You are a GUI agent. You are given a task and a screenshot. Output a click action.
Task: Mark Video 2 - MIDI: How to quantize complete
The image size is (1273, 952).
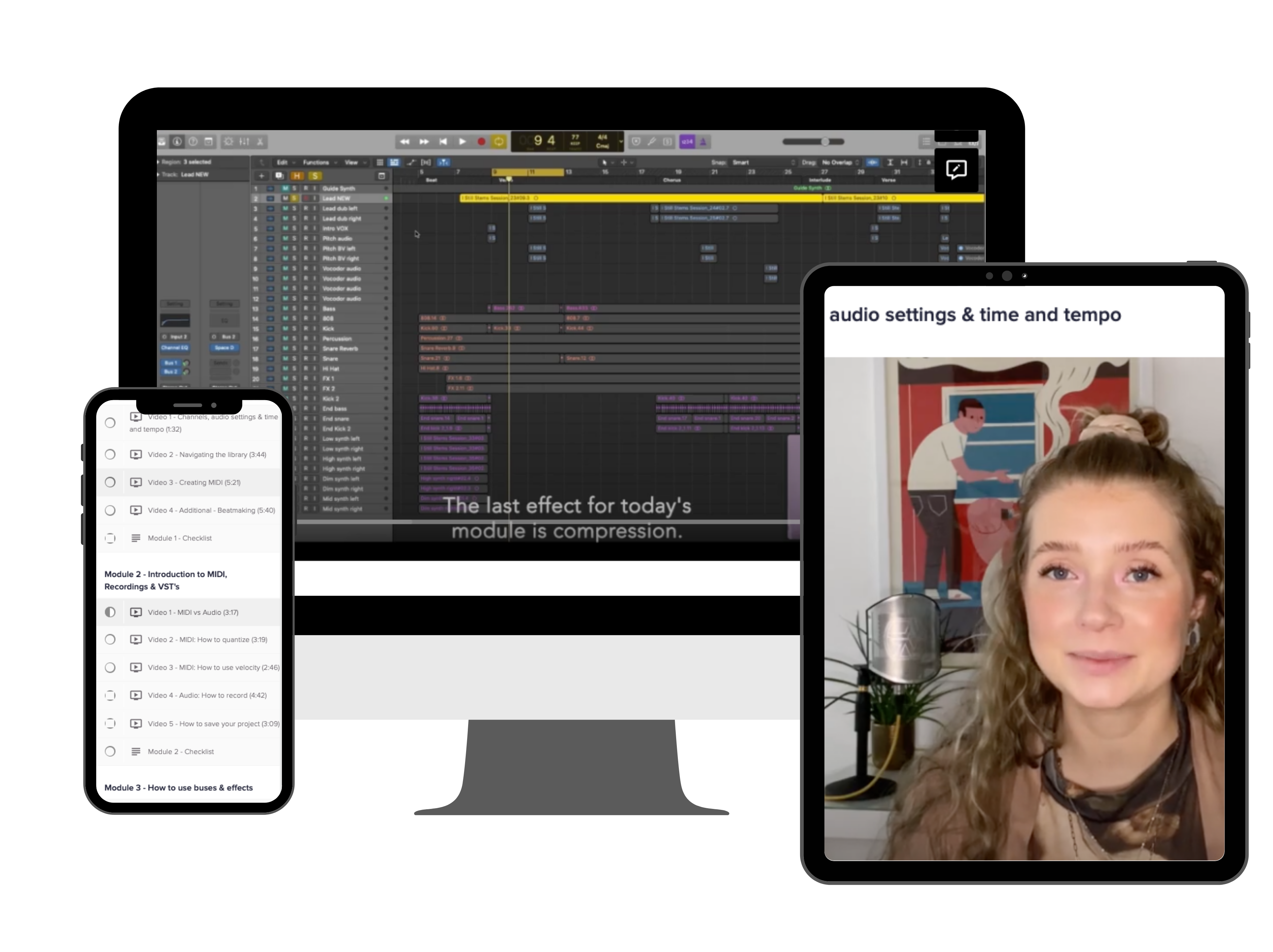tap(110, 639)
